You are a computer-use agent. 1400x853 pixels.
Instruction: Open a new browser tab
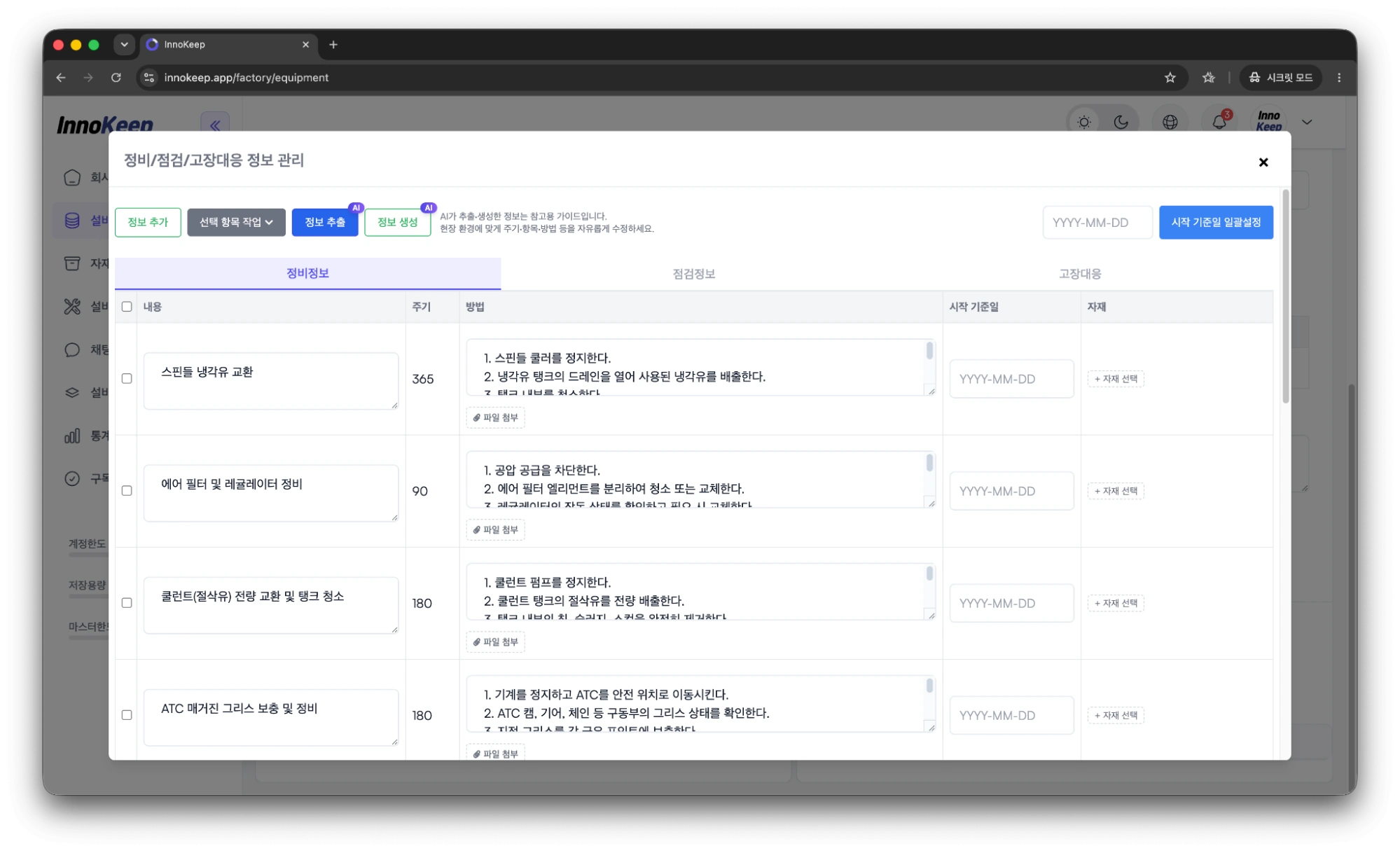[333, 45]
